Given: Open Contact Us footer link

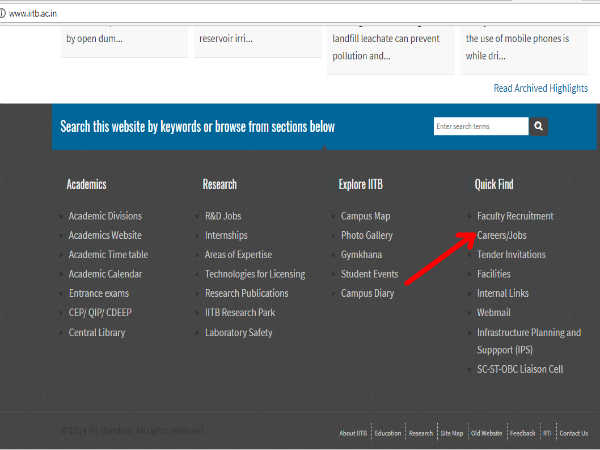Looking at the screenshot, I should pos(574,433).
